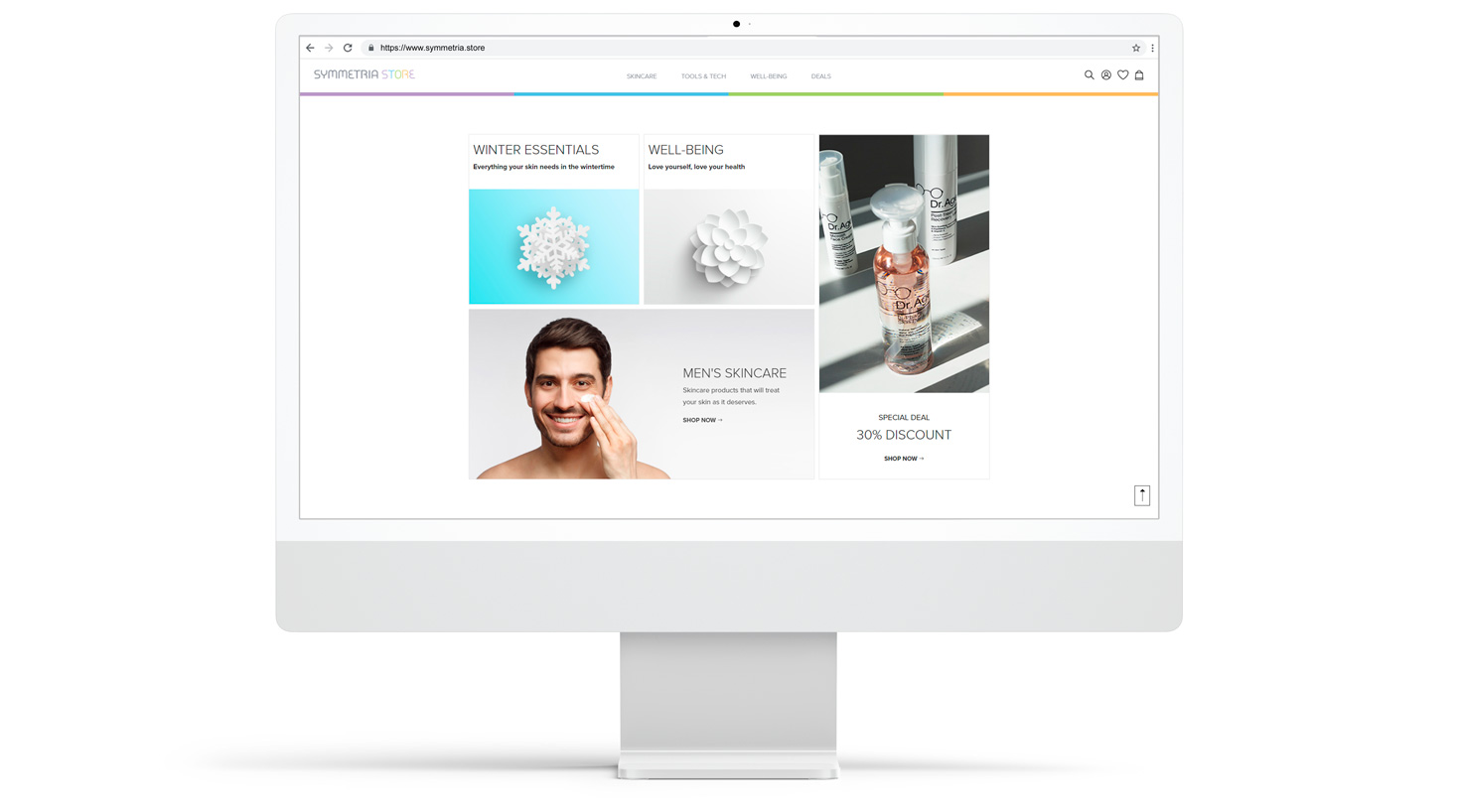This screenshot has width=1459, height=812.
Task: Click Shop Now under Men's Skincare
Action: tap(702, 420)
